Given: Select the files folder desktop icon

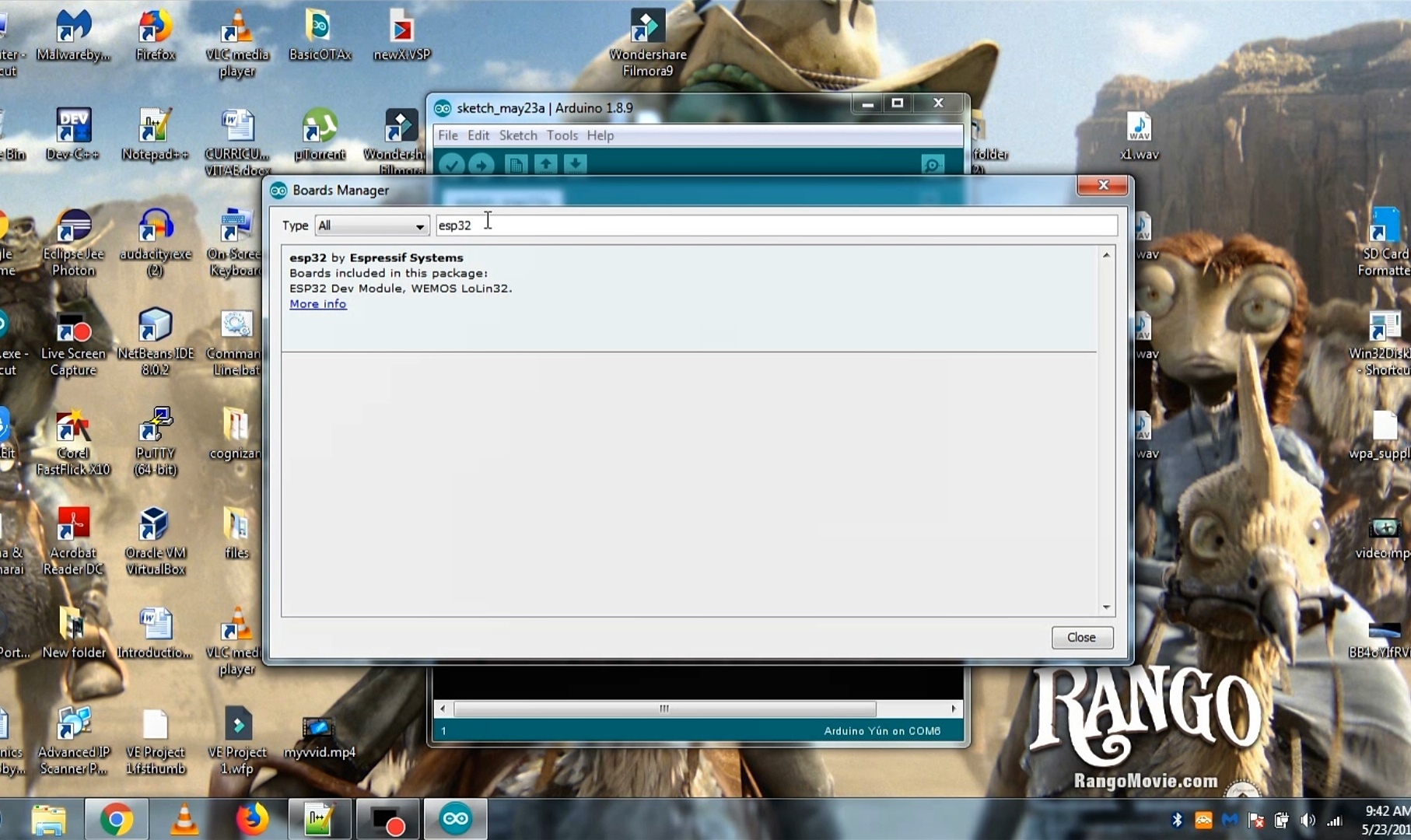Looking at the screenshot, I should 236,534.
